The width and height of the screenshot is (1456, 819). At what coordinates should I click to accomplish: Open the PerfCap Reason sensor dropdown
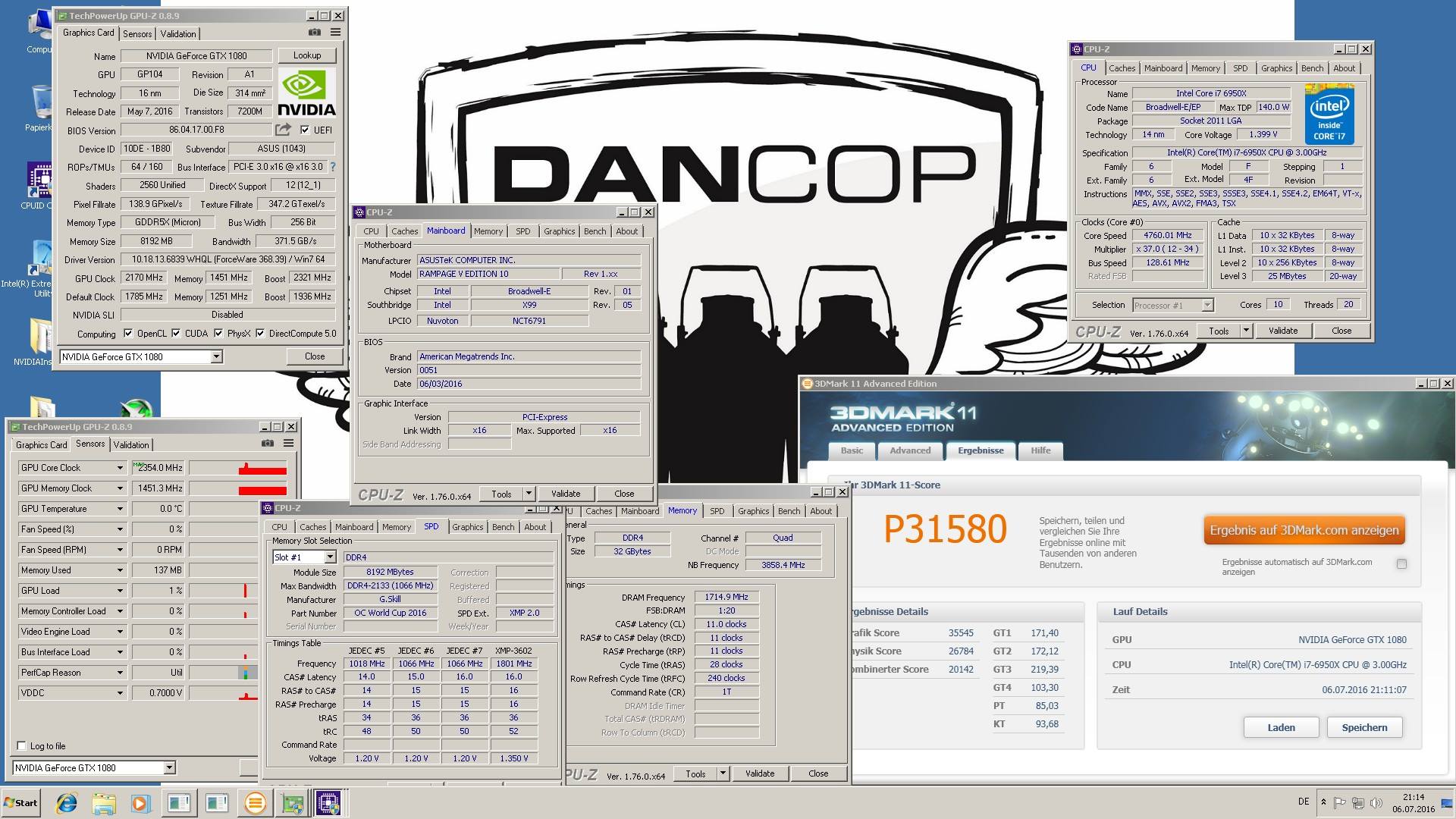(x=120, y=673)
